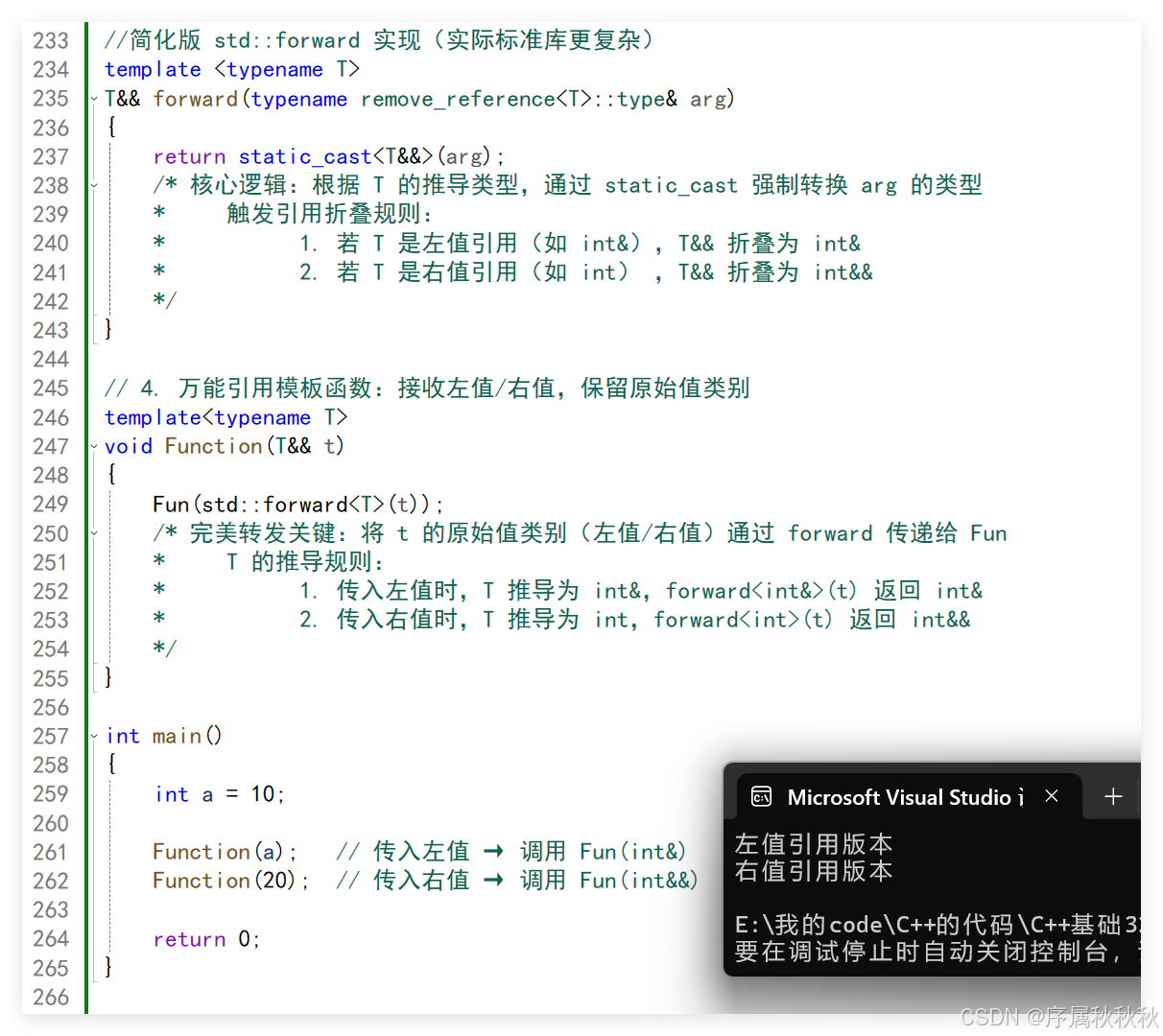This screenshot has width=1163, height=1036.
Task: Close the Microsoft Visual Studio console tab
Action: coord(1052,796)
